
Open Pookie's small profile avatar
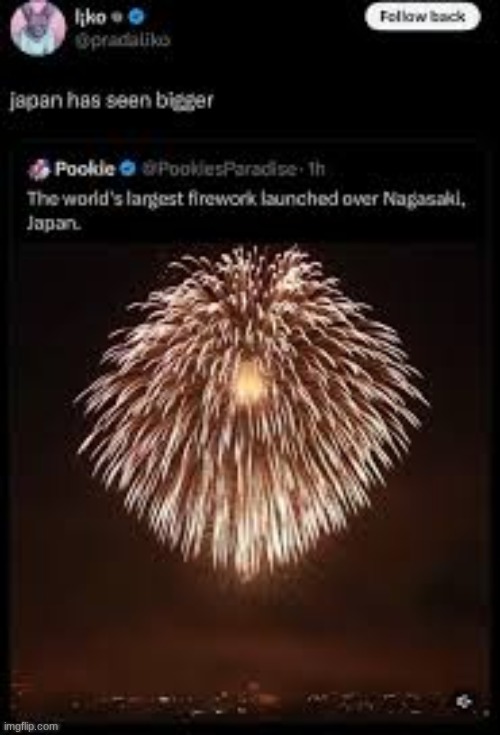pos(39,169)
